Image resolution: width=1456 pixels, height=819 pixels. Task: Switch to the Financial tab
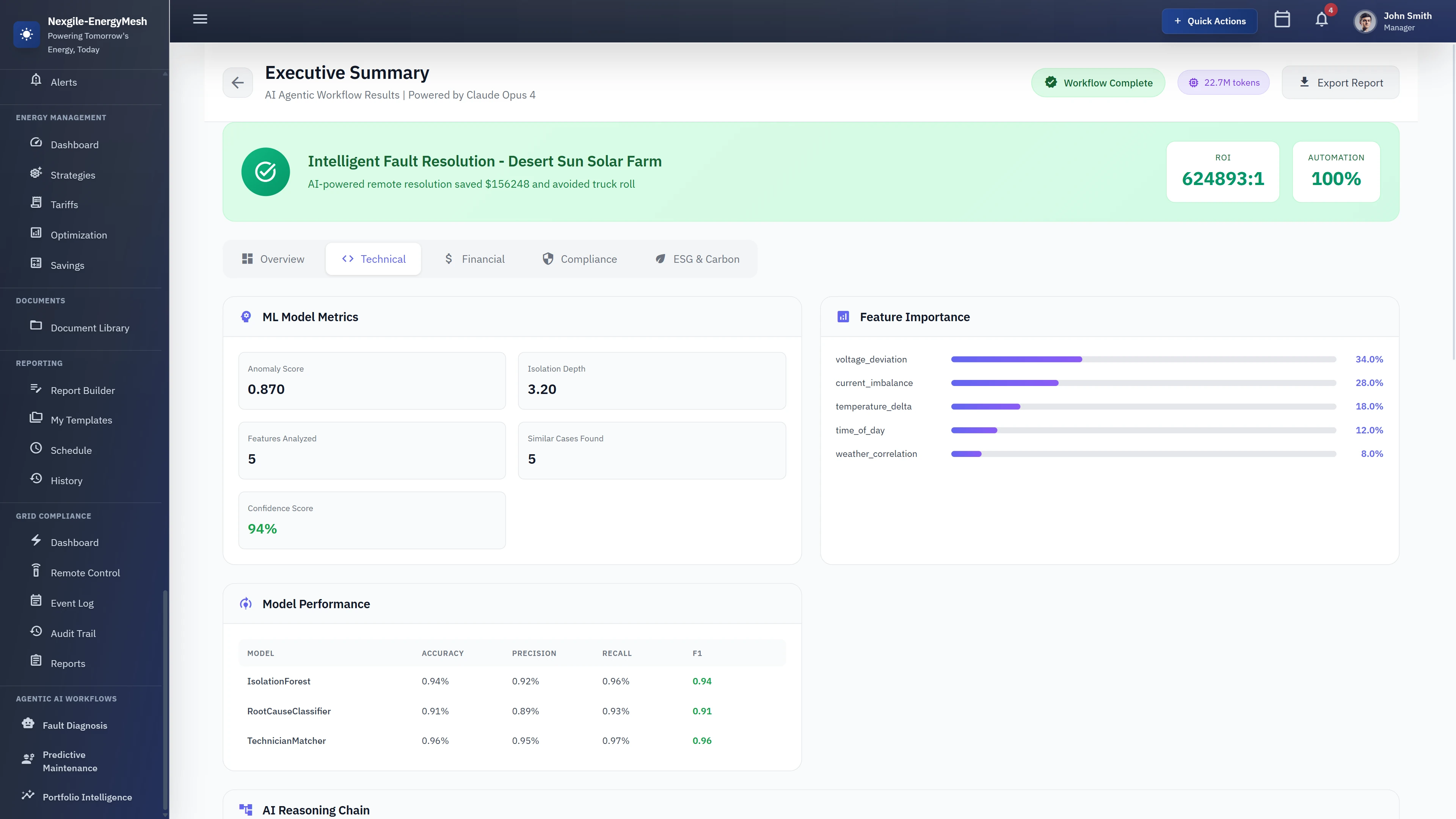475,258
